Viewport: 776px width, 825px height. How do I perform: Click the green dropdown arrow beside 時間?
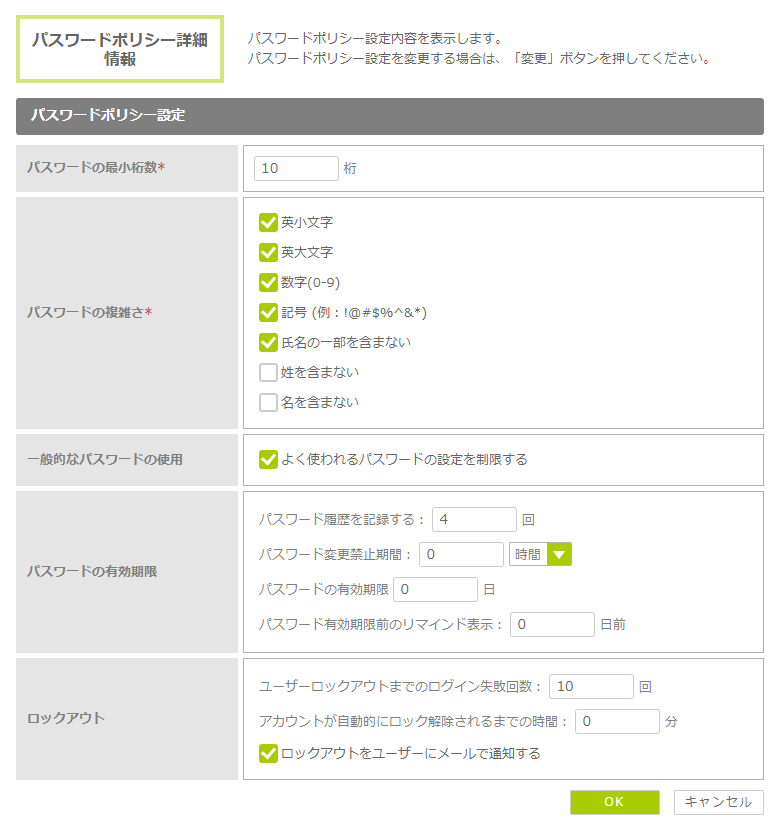point(559,554)
